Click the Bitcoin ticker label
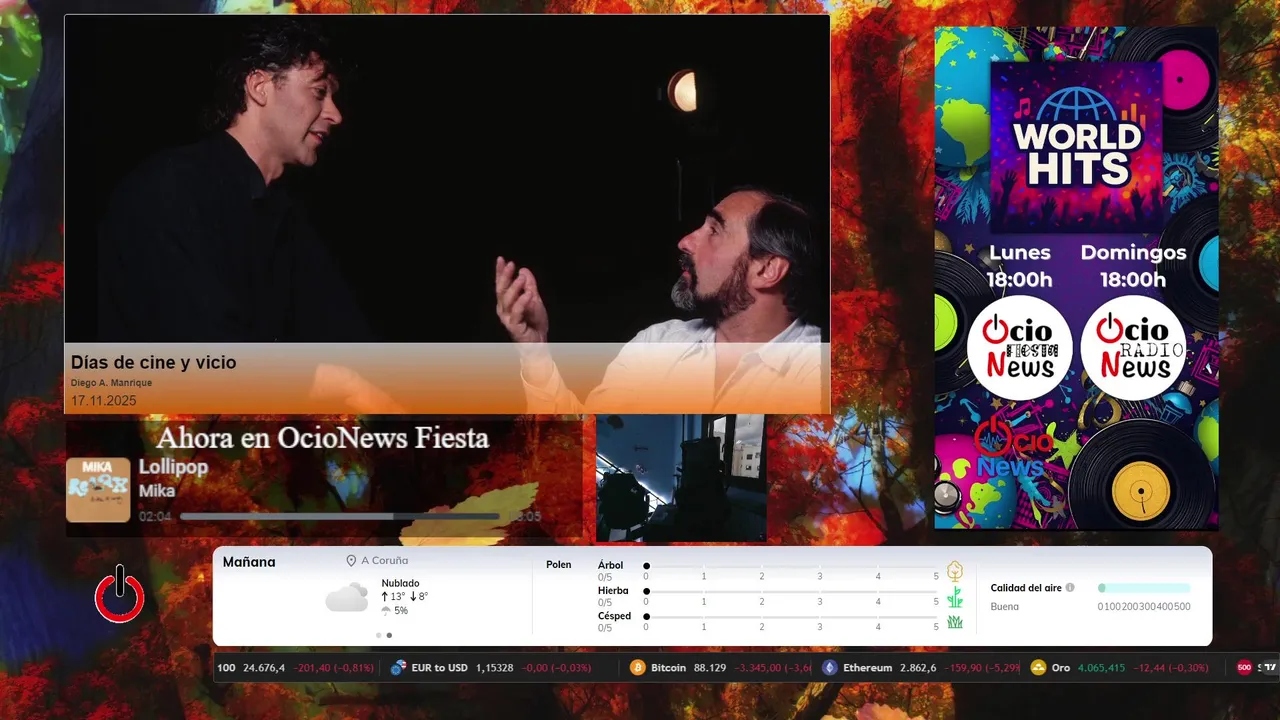The width and height of the screenshot is (1280, 720). pos(668,668)
